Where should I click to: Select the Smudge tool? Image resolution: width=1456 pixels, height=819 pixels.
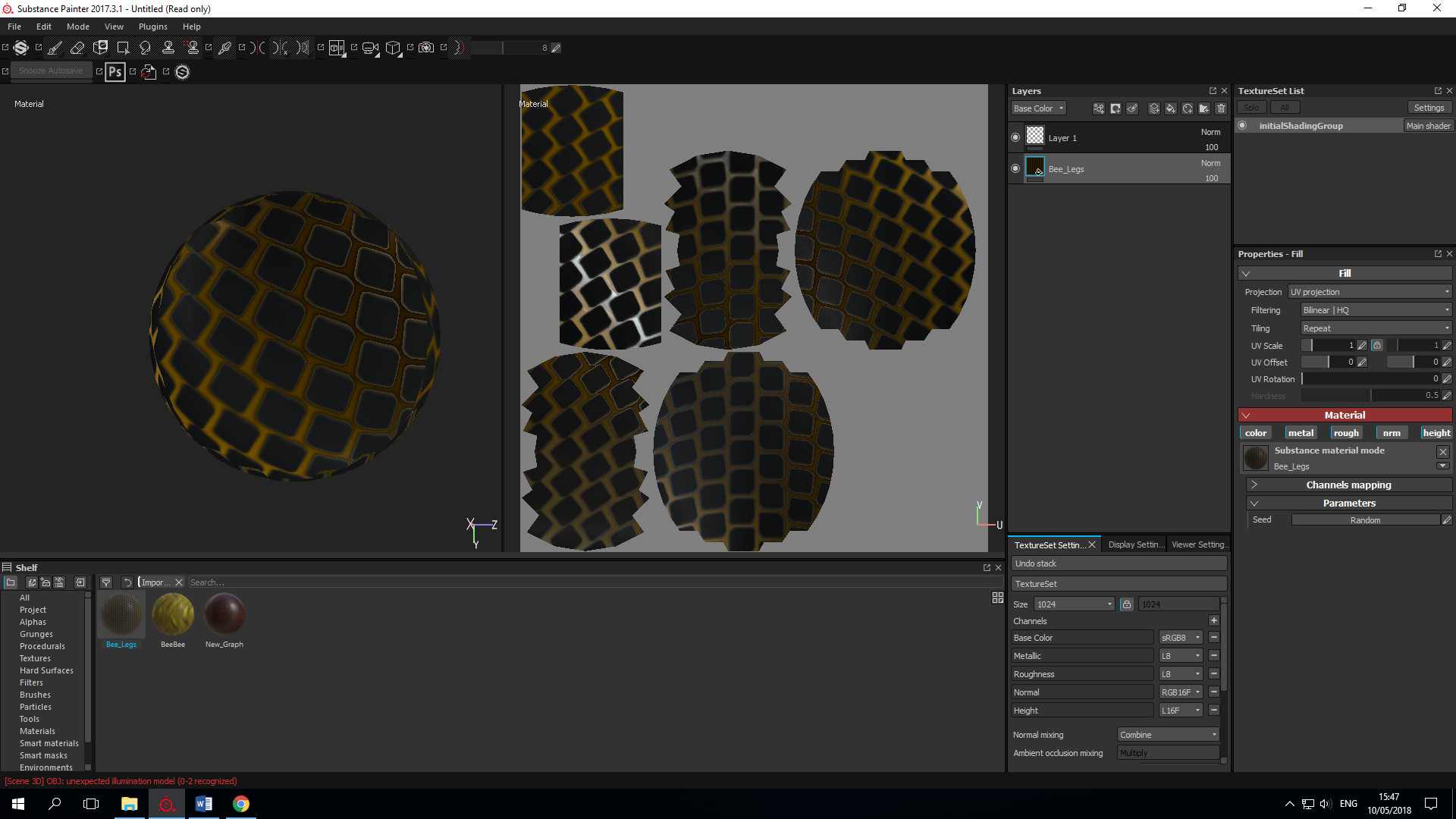coord(146,48)
